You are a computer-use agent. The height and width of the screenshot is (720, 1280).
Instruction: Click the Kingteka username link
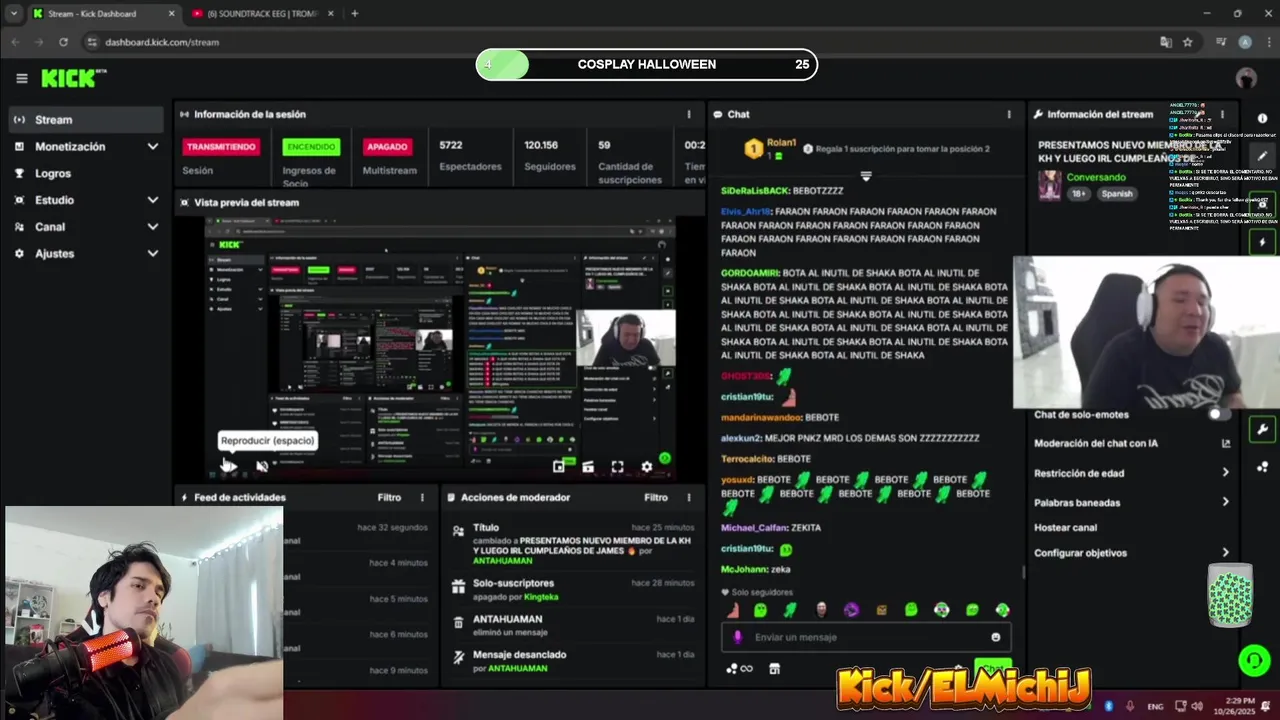point(541,597)
